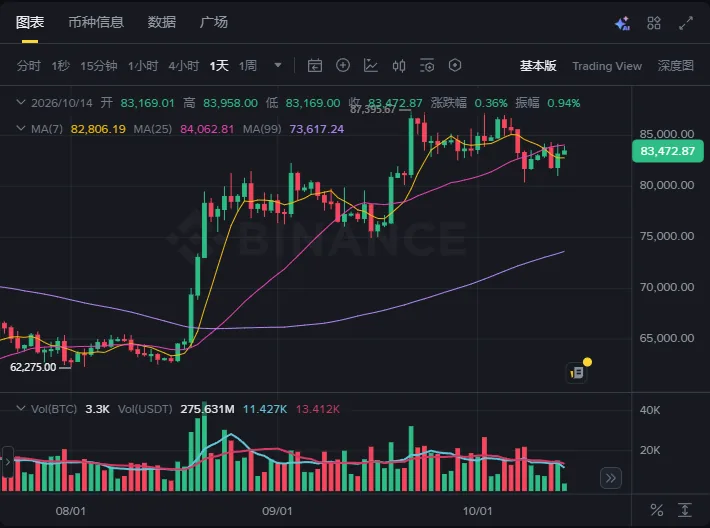Select the 分时 interval
Image resolution: width=710 pixels, height=528 pixels.
29,66
